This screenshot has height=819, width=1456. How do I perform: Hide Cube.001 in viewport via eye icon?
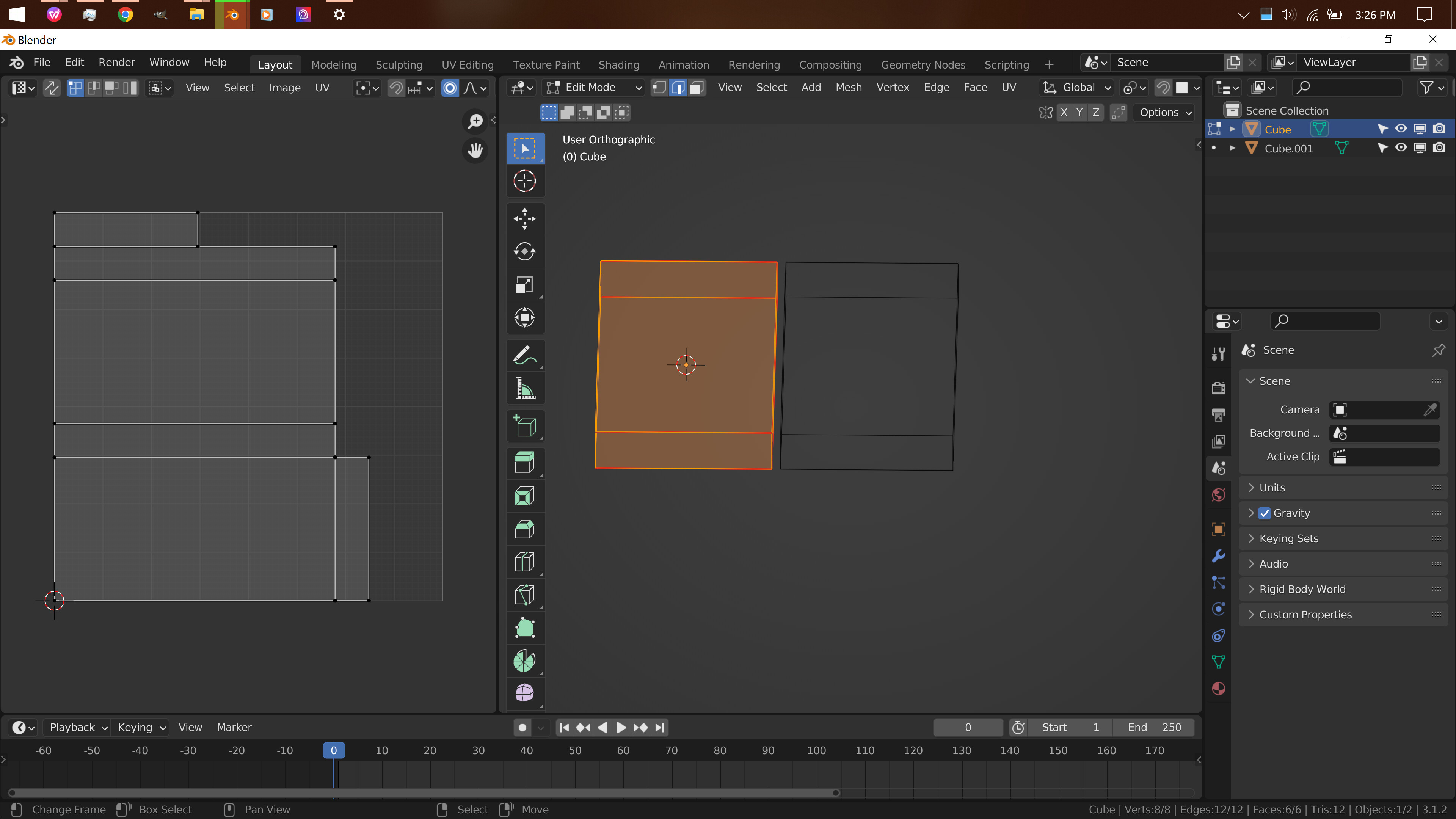pyautogui.click(x=1401, y=148)
